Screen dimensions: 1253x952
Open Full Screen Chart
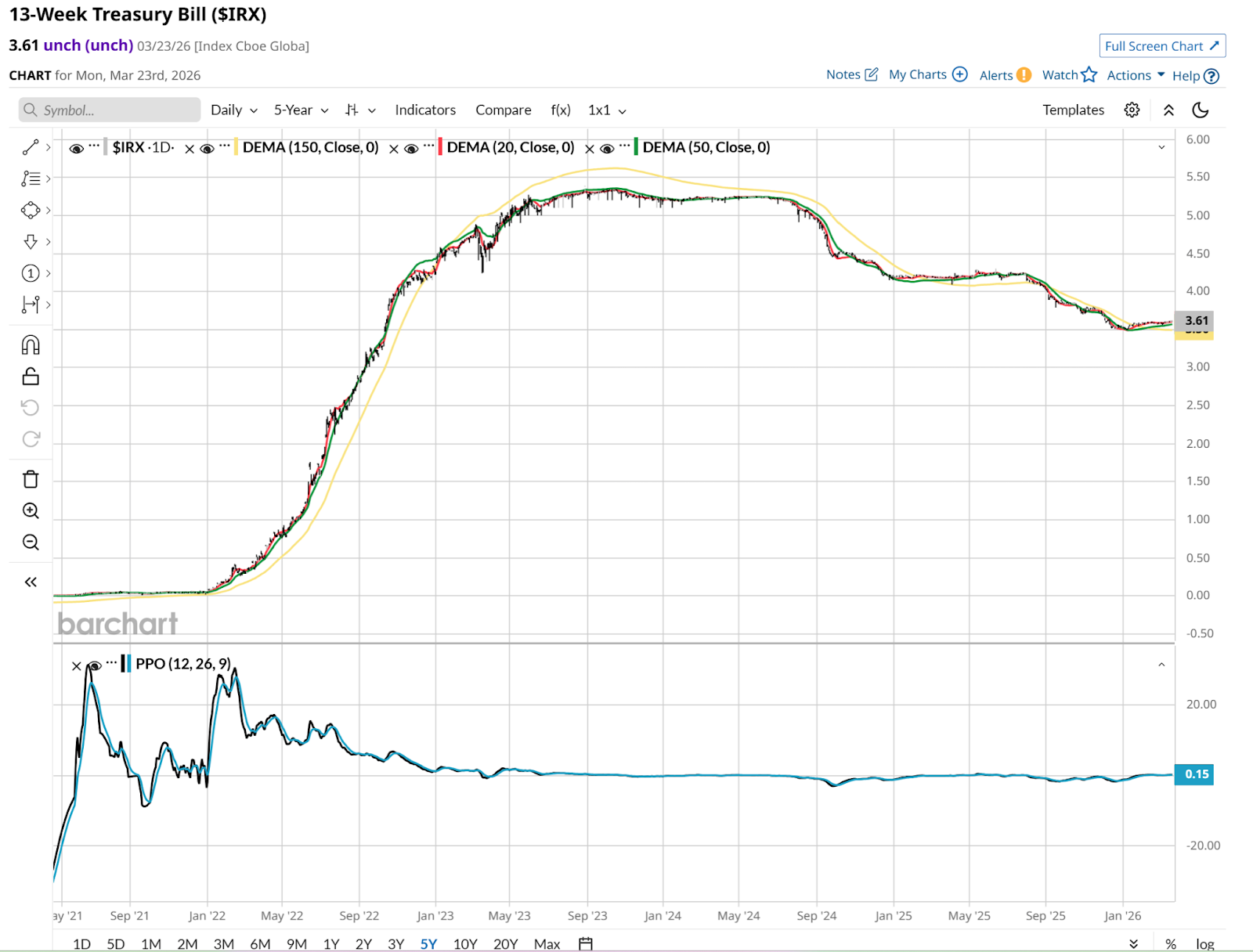point(1162,46)
